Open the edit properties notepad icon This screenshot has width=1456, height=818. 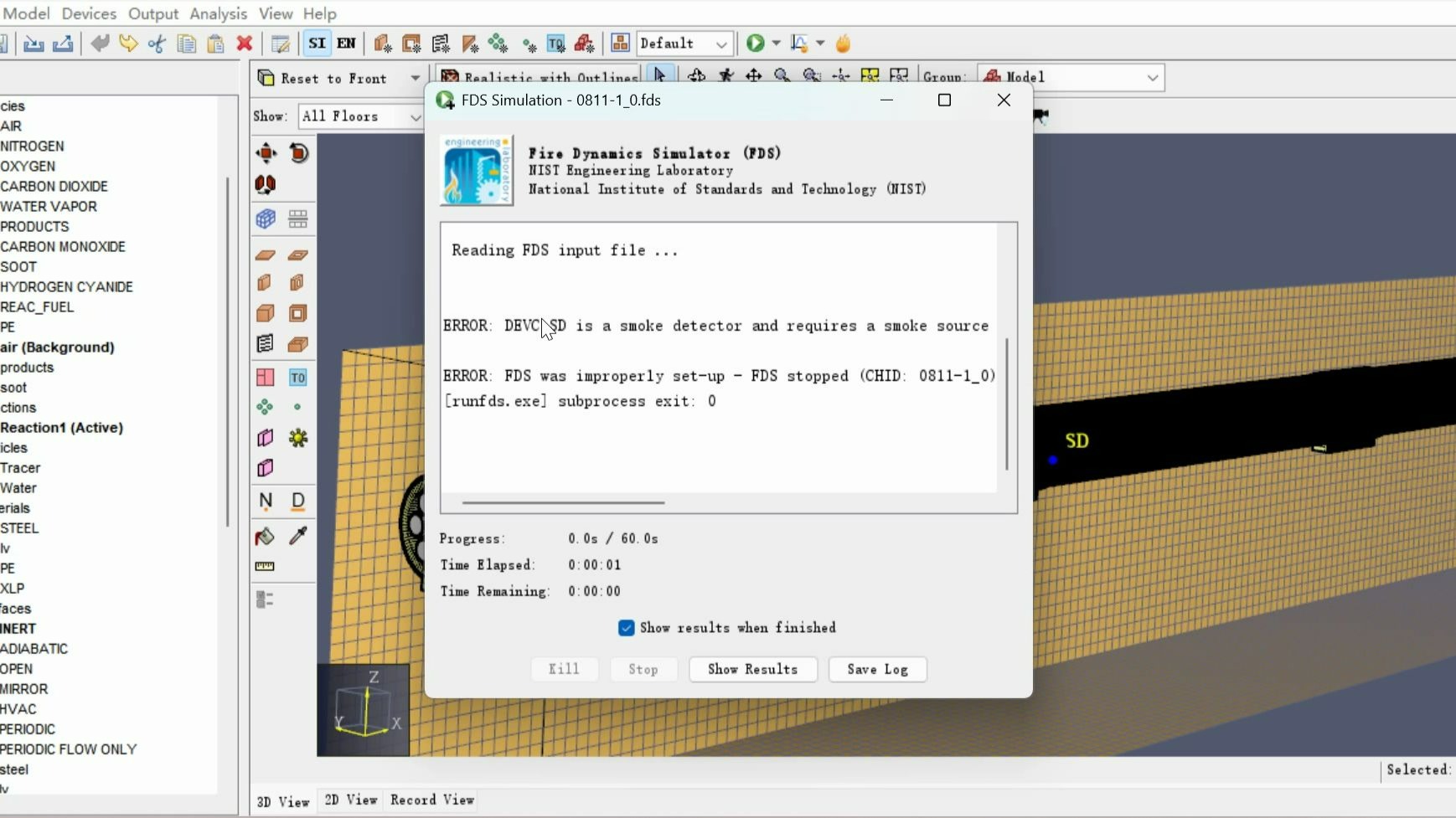[281, 44]
